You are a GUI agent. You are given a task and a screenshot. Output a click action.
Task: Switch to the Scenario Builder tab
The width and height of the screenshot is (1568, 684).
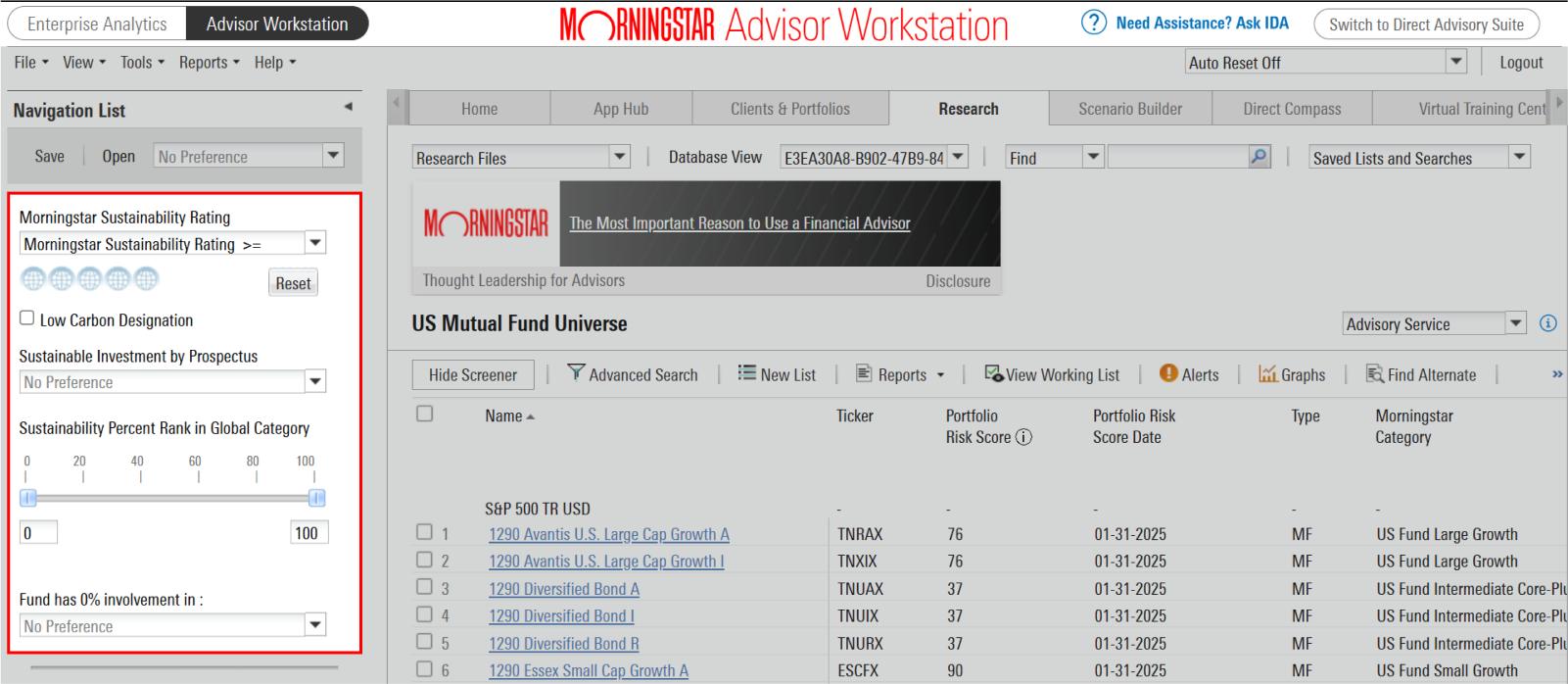coord(1129,109)
